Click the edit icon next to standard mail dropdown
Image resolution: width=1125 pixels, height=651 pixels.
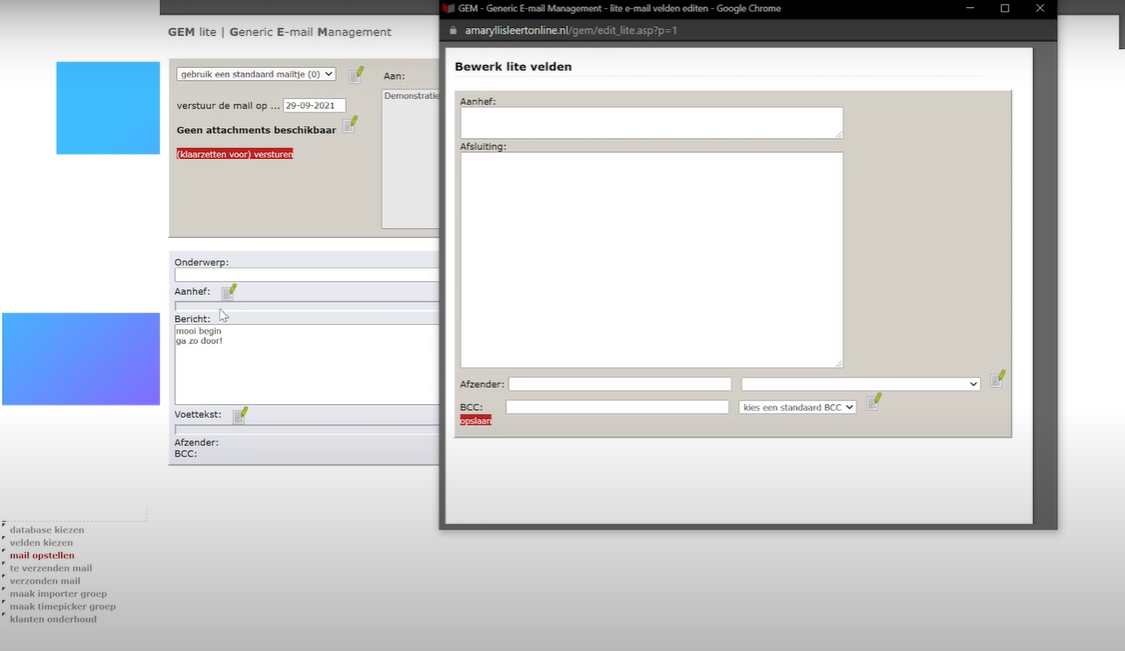click(x=355, y=75)
